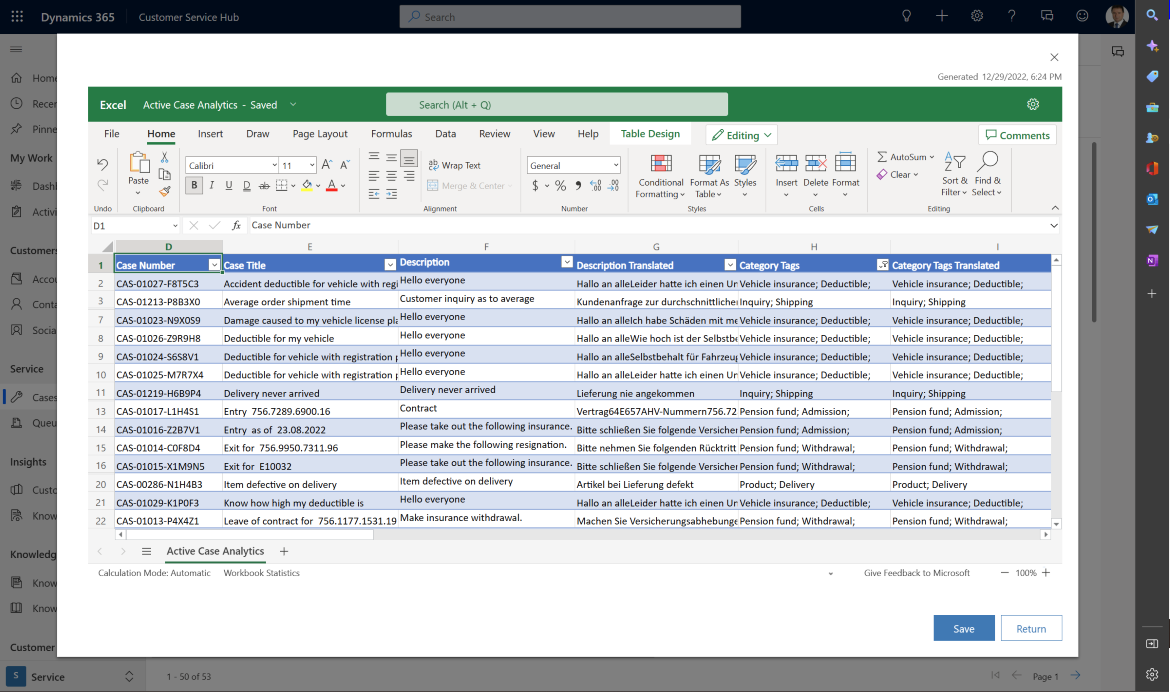
Task: Zoom in with the plus button
Action: 1045,573
